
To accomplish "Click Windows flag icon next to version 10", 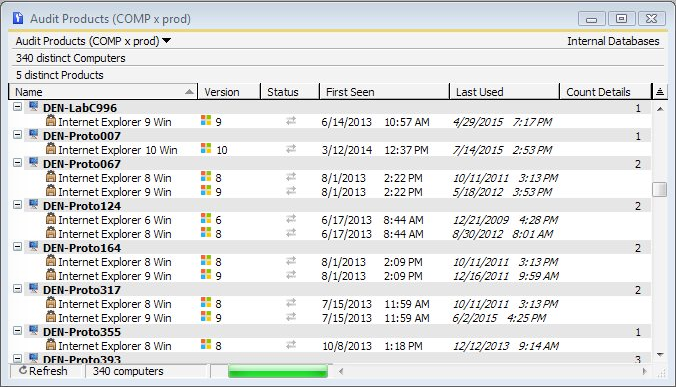I will (x=206, y=148).
